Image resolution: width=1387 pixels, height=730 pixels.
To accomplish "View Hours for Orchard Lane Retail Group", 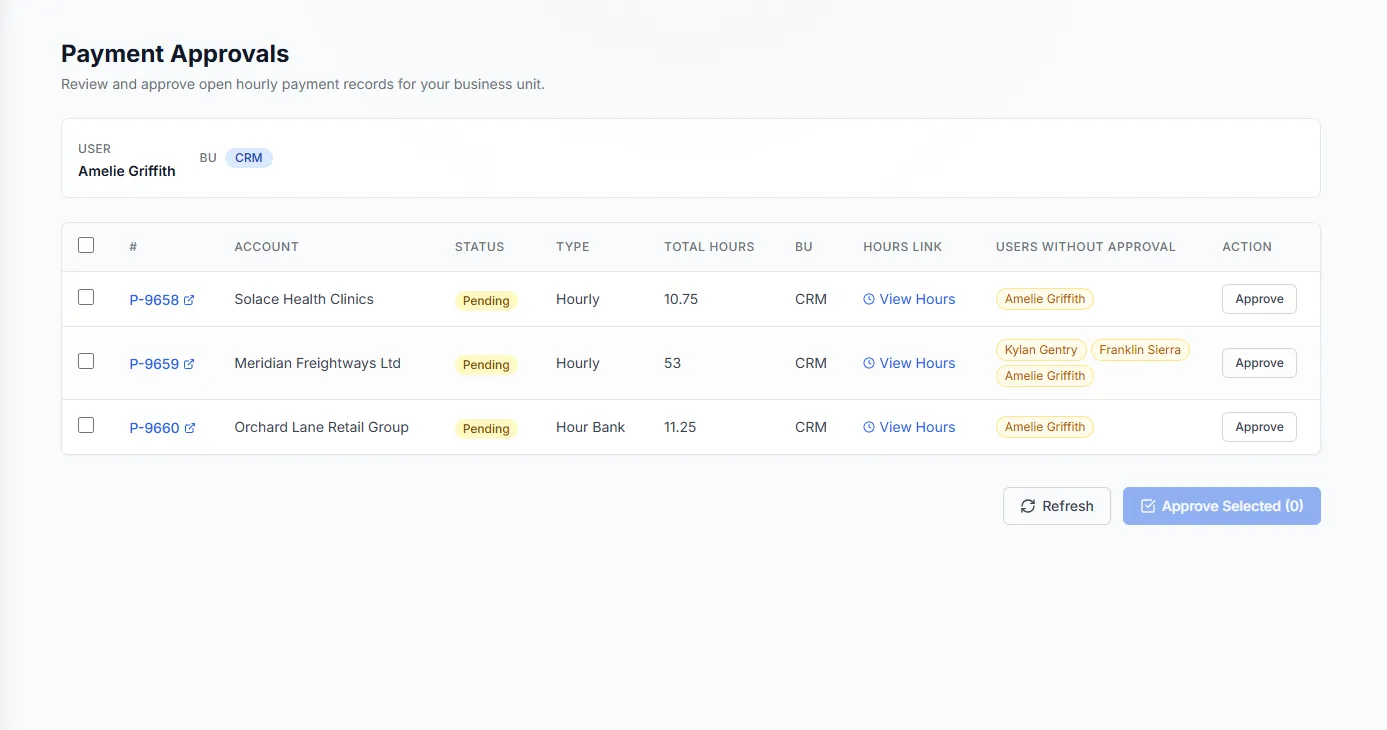I will click(909, 427).
